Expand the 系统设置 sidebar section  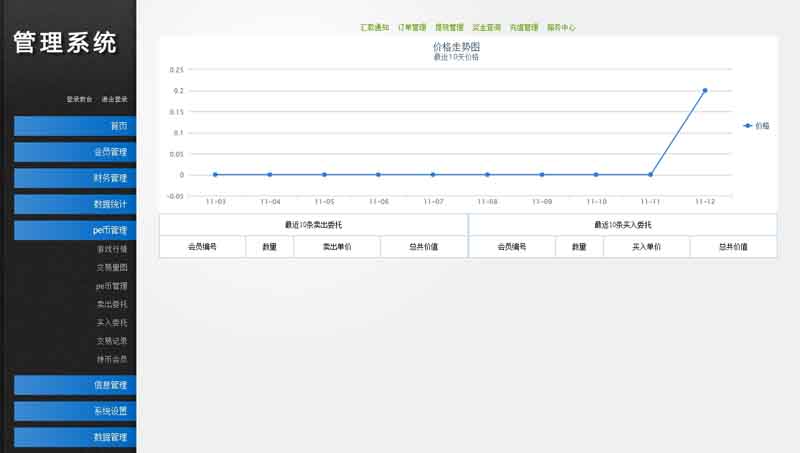pos(75,411)
